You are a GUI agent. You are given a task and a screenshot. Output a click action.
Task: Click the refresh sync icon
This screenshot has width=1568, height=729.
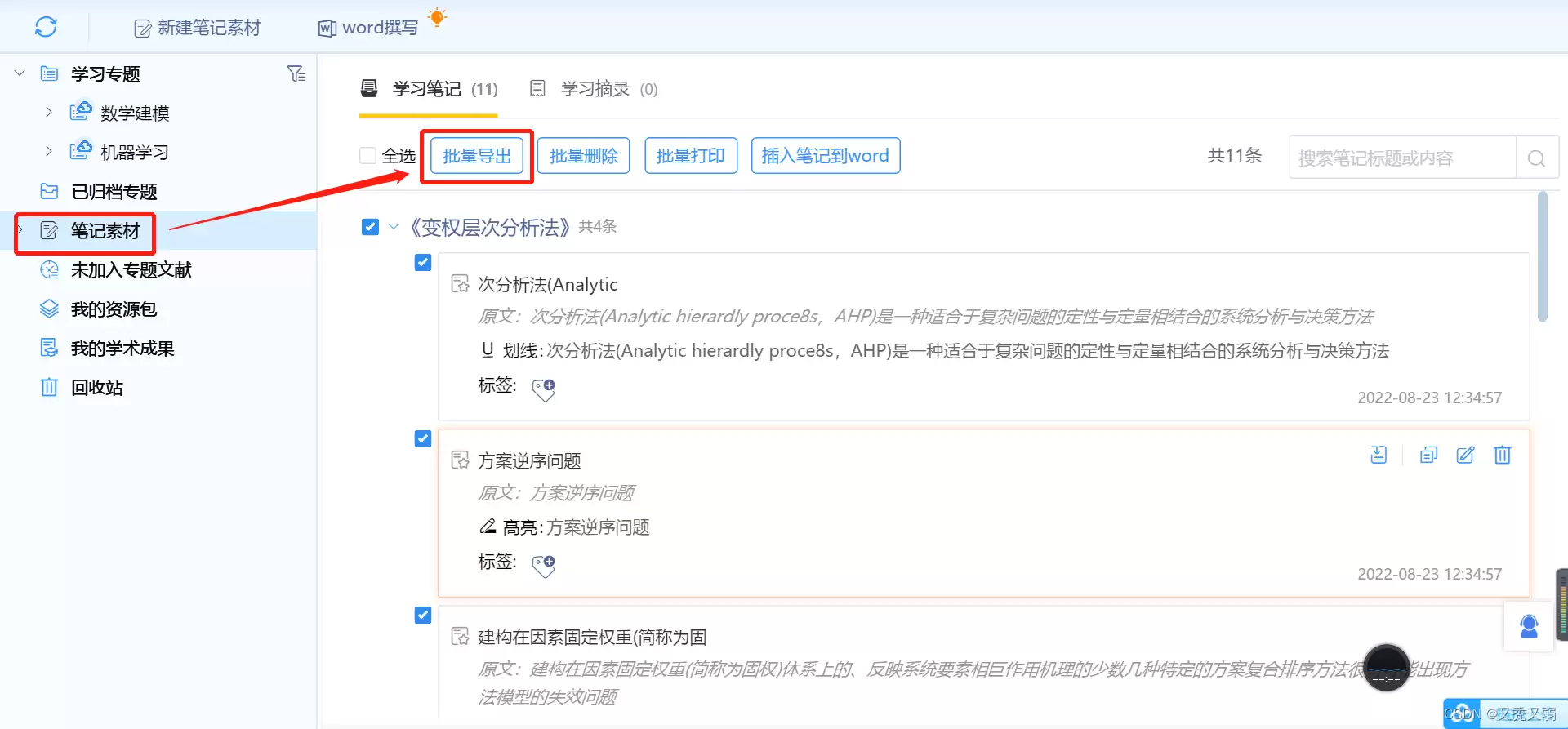(46, 27)
